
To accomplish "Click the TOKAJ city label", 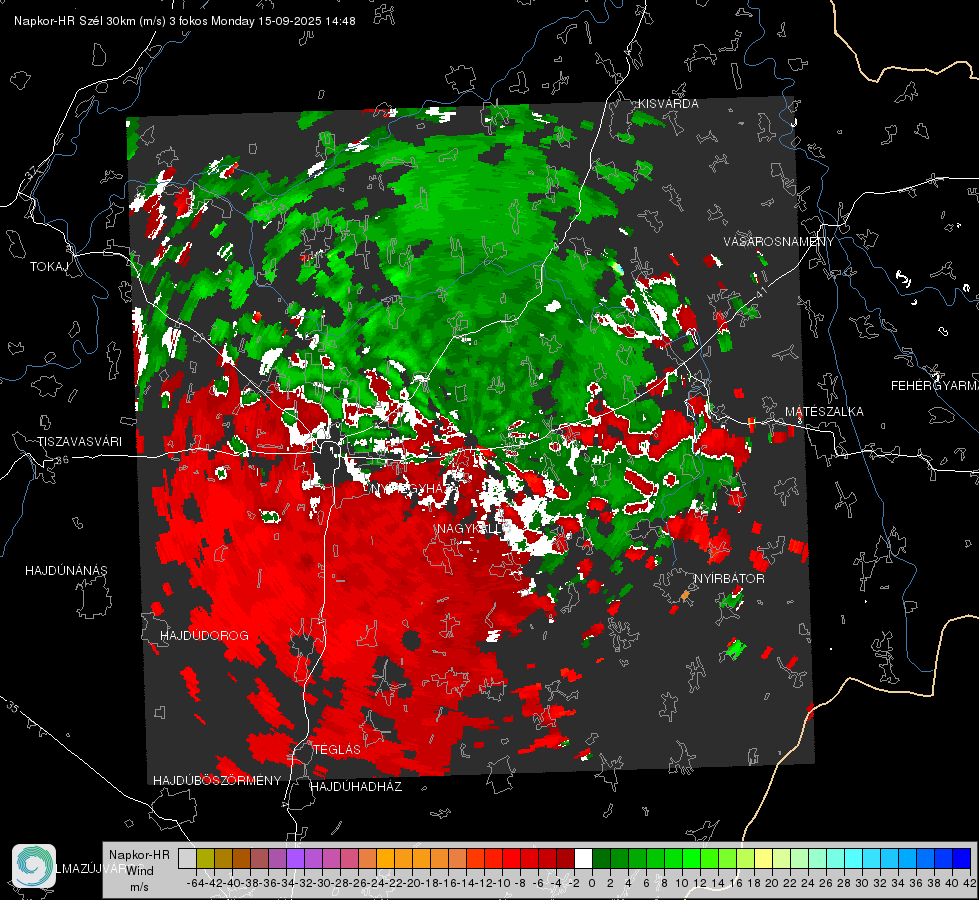I will 49,267.
